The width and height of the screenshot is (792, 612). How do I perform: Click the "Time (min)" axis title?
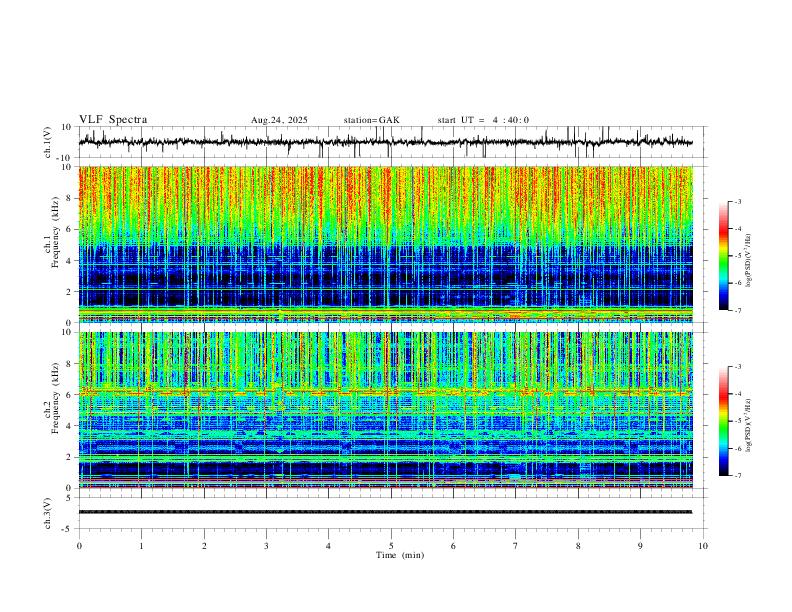coord(400,555)
